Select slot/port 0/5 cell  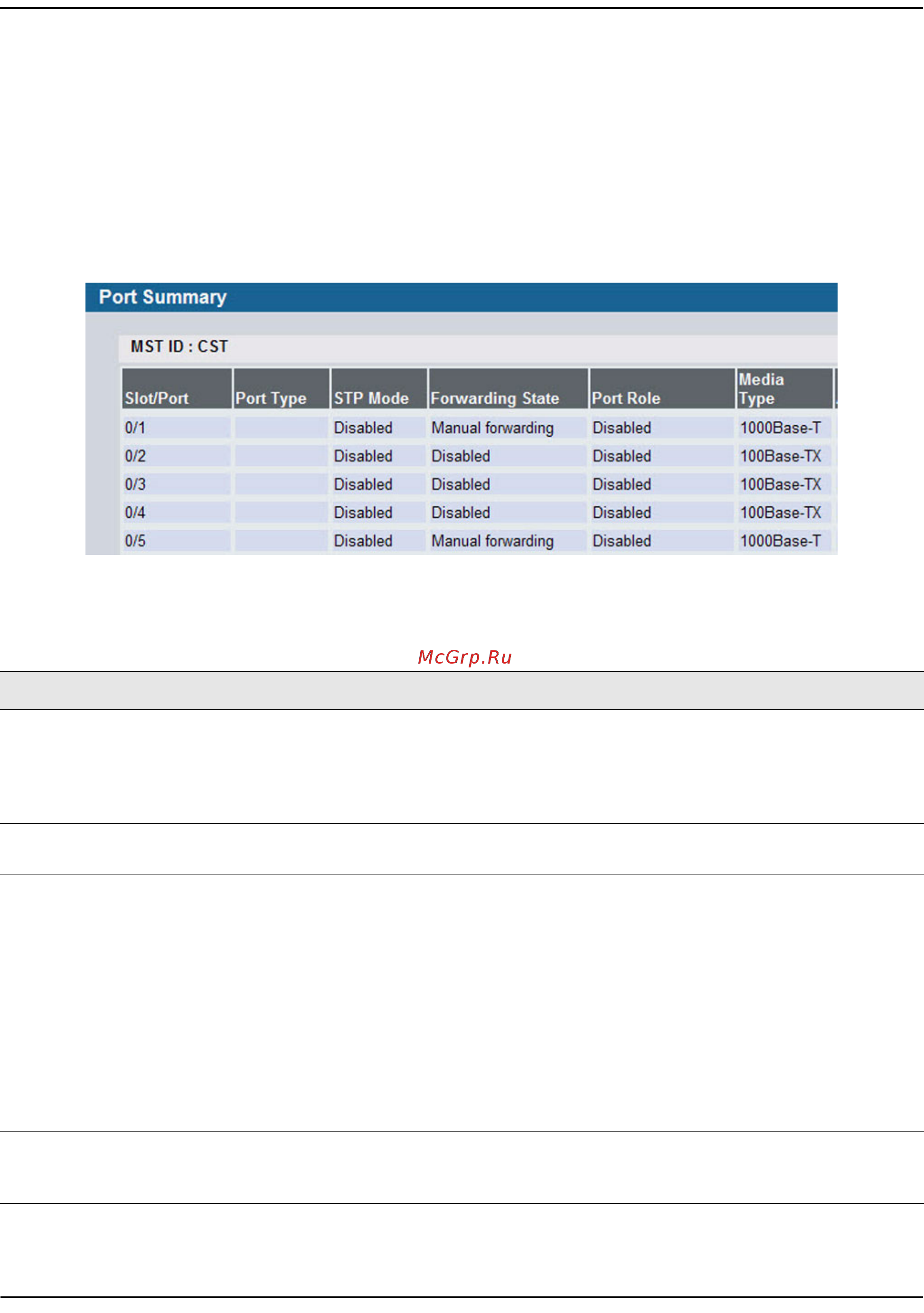(x=177, y=541)
